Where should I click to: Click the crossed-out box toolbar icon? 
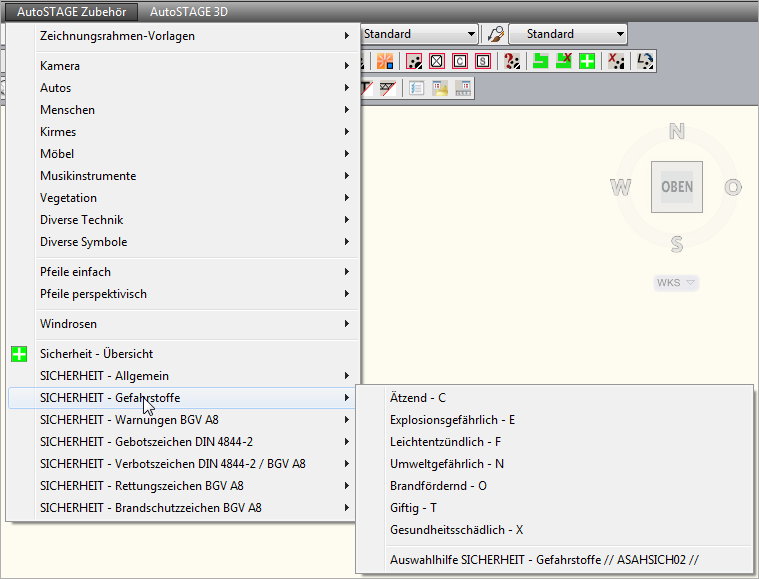pyautogui.click(x=437, y=61)
